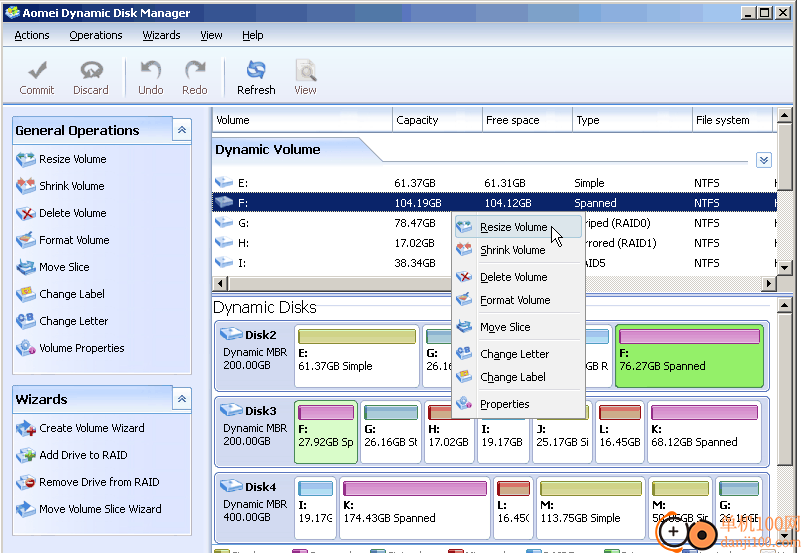Screen dimensions: 804x553
Task: Choose Format Volume in context menu
Action: tap(518, 300)
